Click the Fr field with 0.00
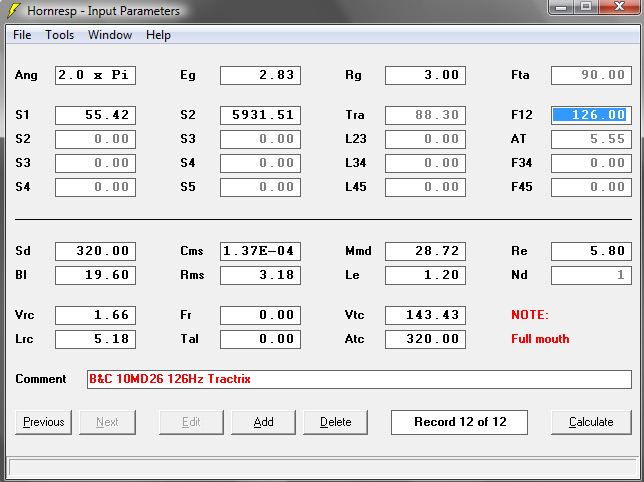Image resolution: width=644 pixels, height=482 pixels. coord(260,315)
